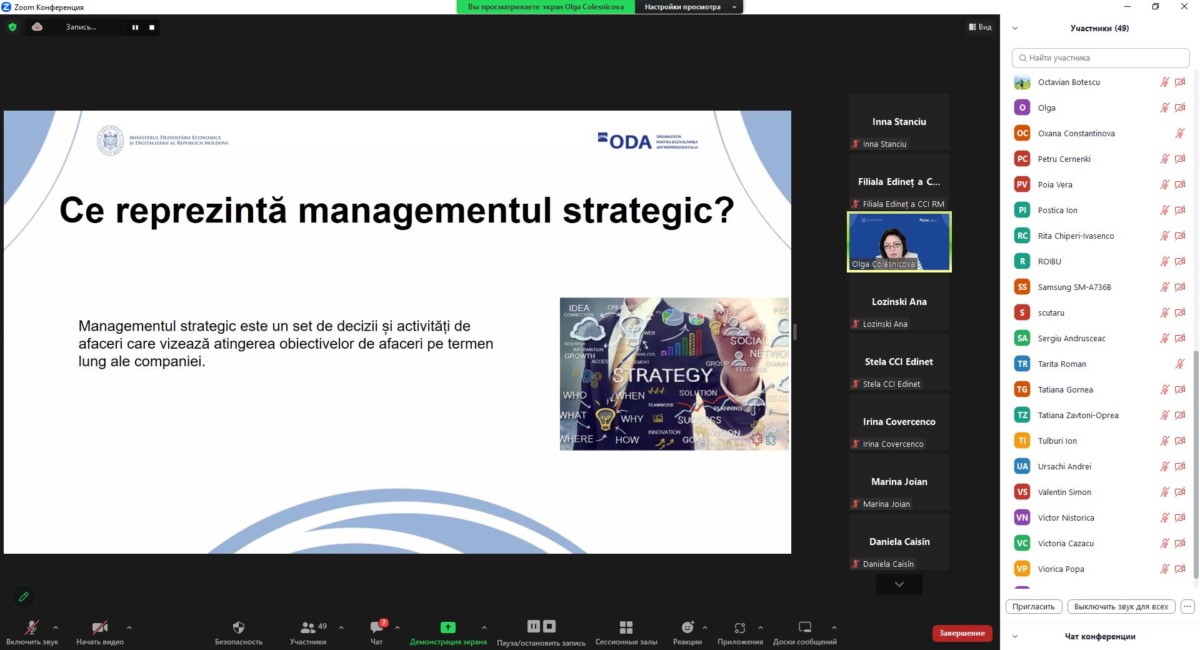
Task: Click the green encryption shield icon top-left
Action: [x=12, y=27]
